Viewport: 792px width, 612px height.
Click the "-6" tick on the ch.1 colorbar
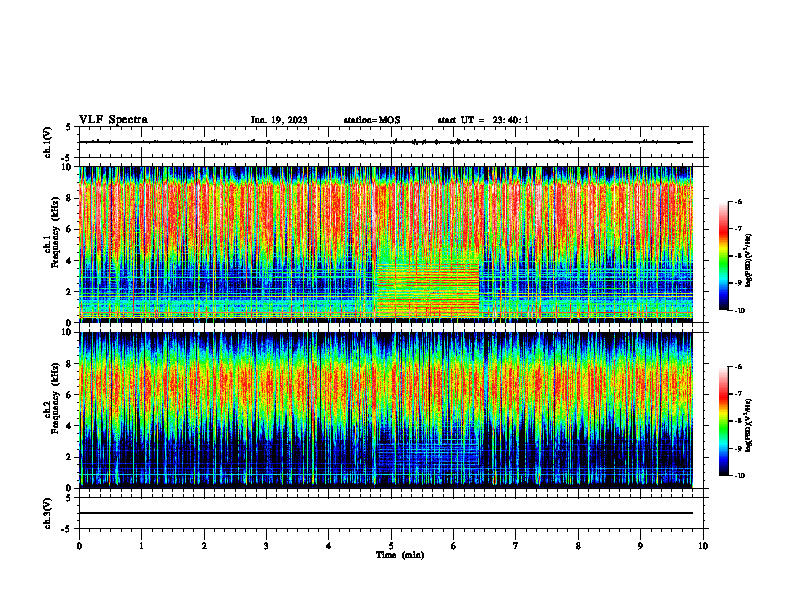(x=738, y=202)
